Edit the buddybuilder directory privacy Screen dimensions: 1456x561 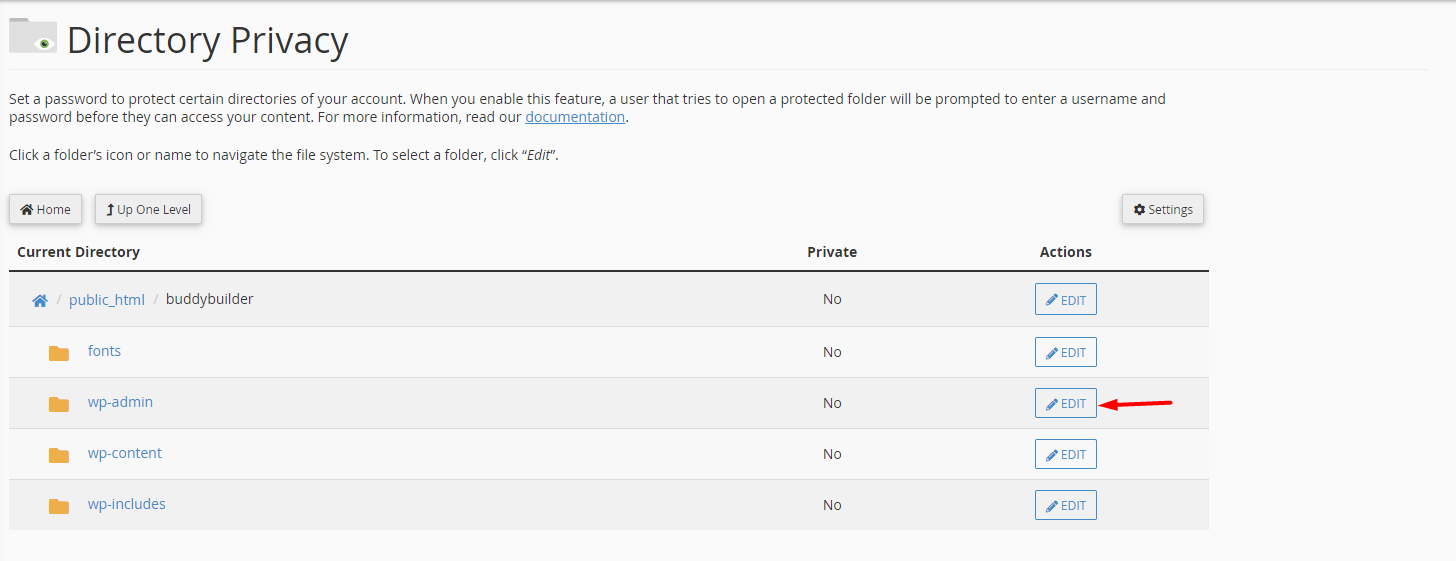click(x=1066, y=300)
